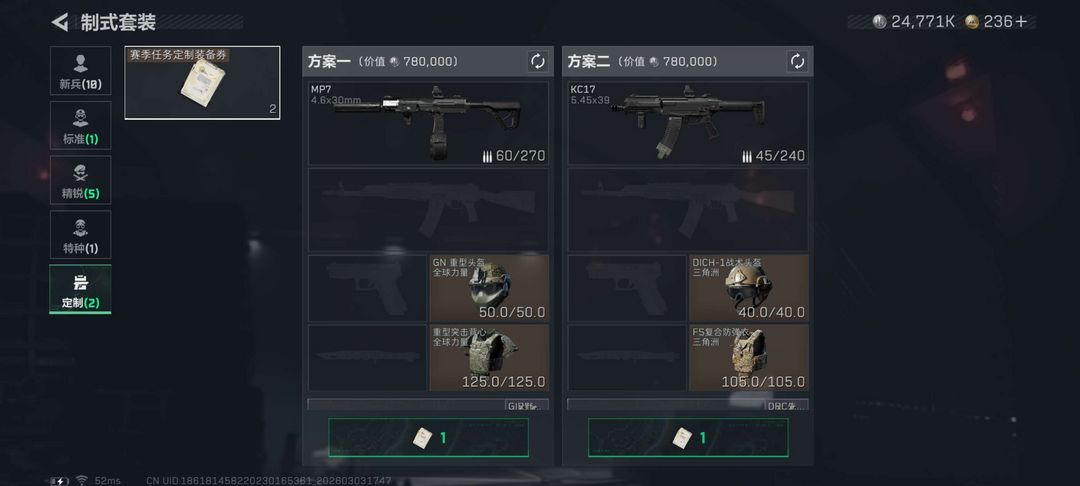Tap the empty secondary weapon slot in 方案二
The height and width of the screenshot is (486, 1080).
tap(688, 210)
